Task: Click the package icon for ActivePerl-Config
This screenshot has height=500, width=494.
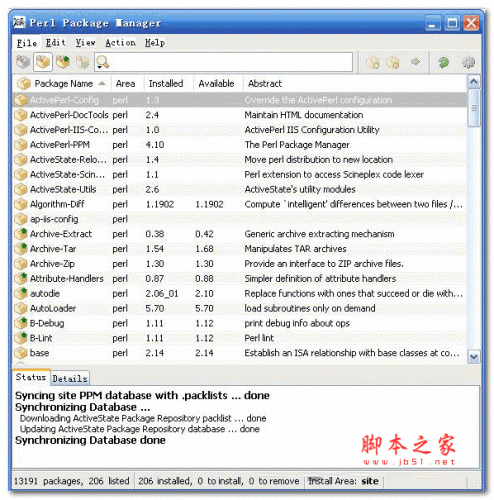Action: pos(21,100)
